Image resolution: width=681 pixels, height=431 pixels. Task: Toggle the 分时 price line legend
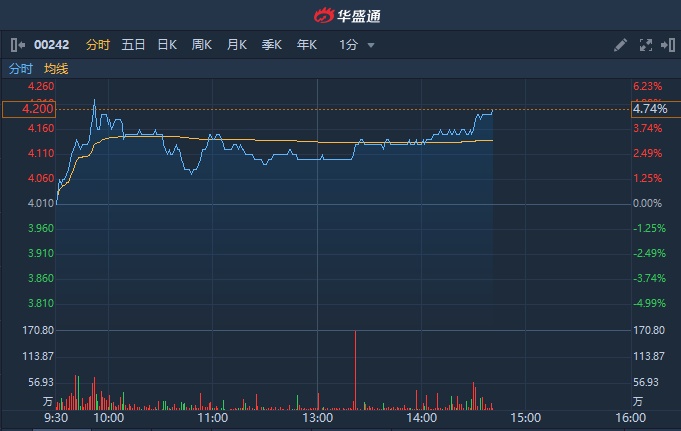[20, 69]
